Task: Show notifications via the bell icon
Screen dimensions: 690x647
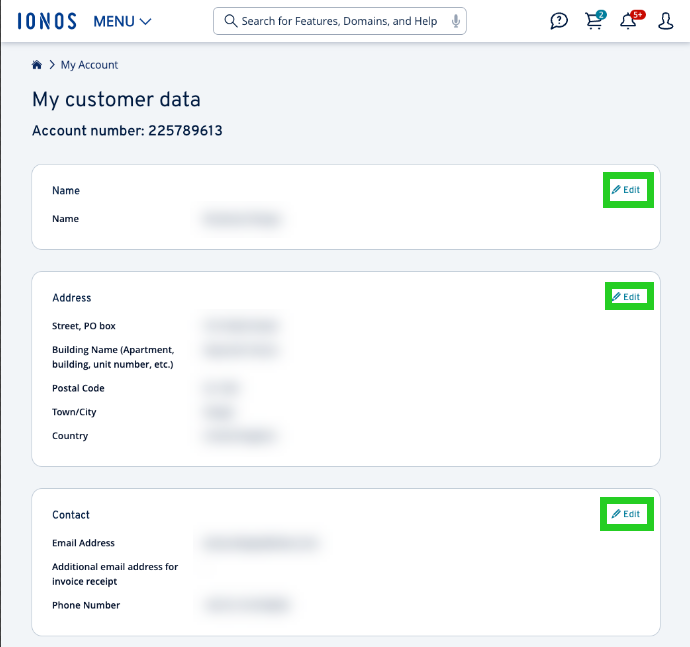Action: [628, 22]
